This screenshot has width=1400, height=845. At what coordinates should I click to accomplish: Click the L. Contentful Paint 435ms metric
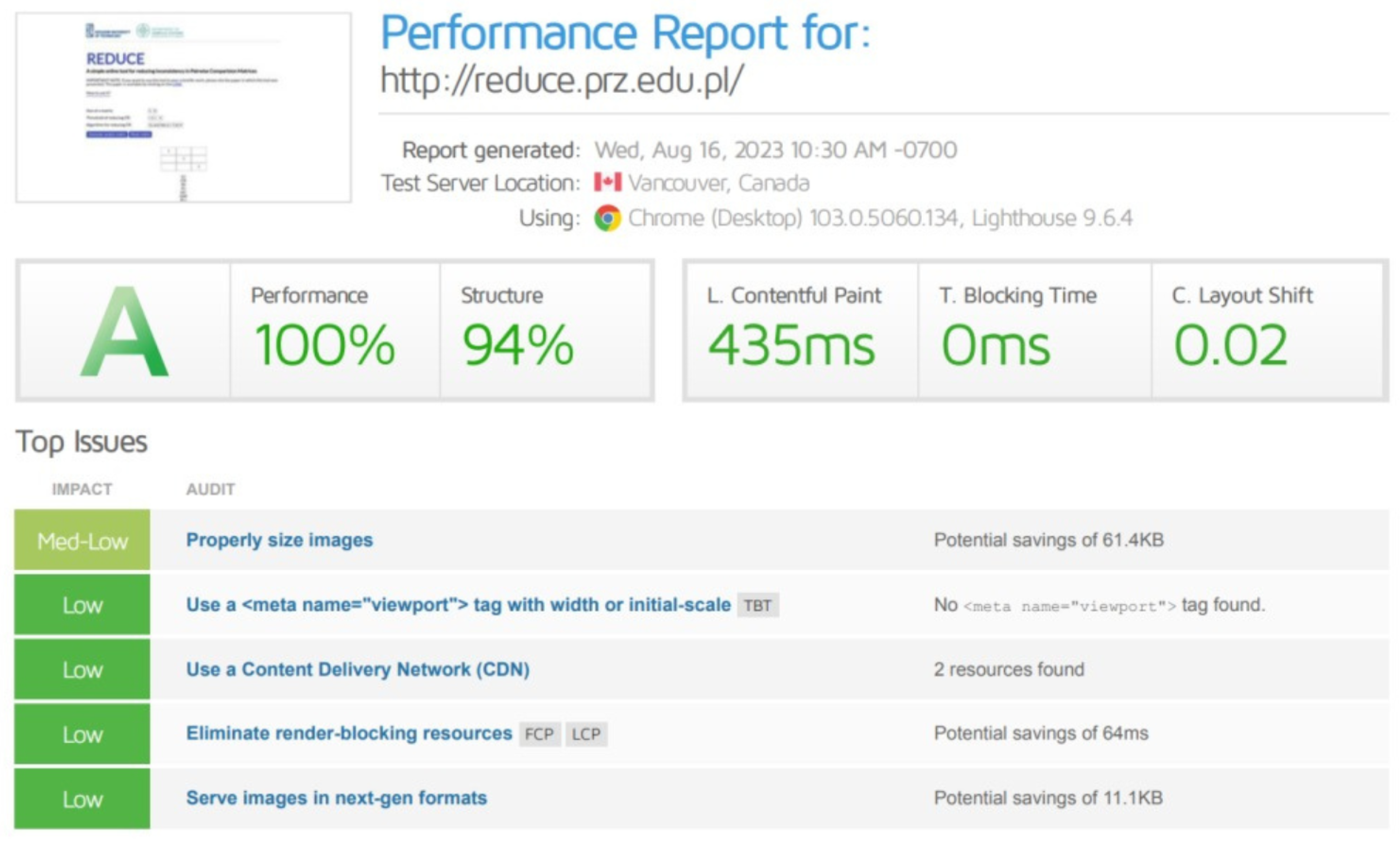(x=801, y=331)
